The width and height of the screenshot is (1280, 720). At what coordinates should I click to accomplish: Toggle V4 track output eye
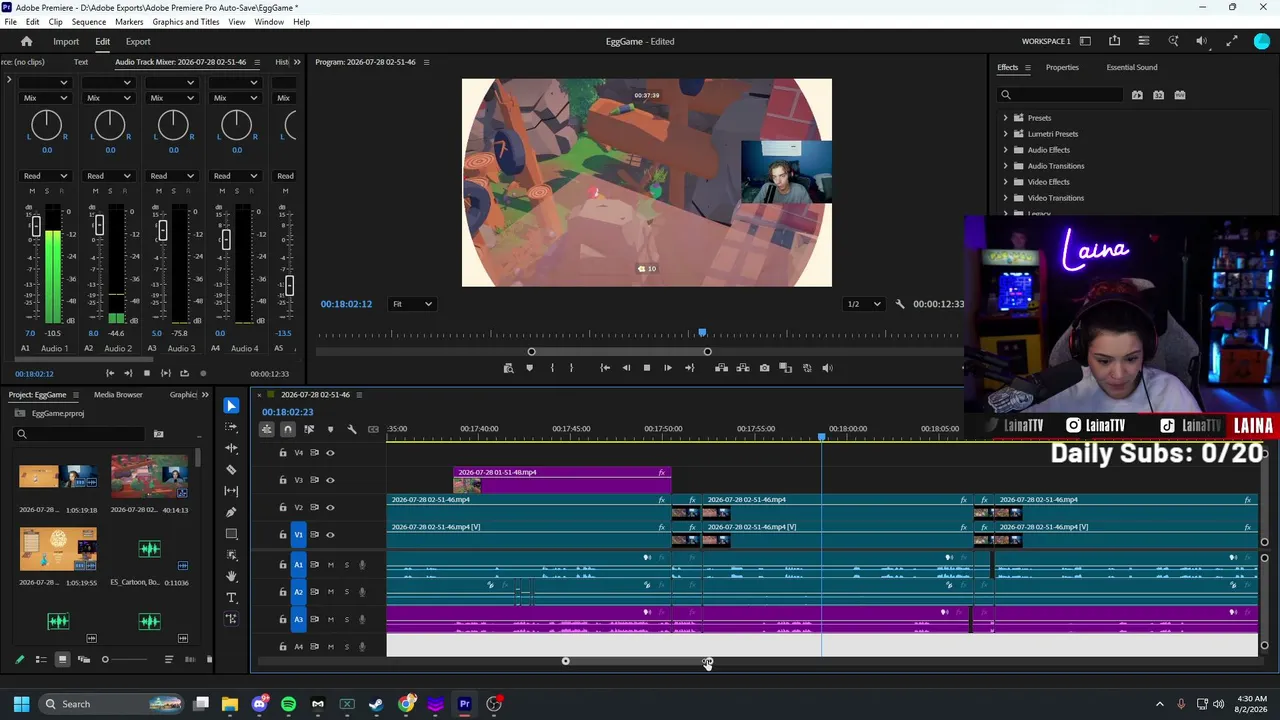pos(330,453)
